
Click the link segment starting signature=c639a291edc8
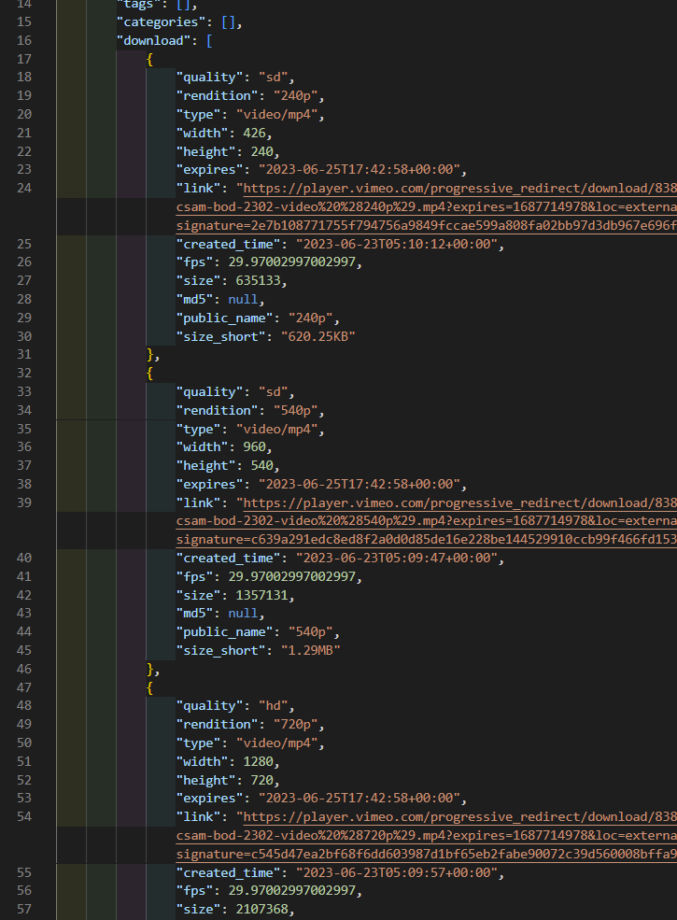point(426,539)
